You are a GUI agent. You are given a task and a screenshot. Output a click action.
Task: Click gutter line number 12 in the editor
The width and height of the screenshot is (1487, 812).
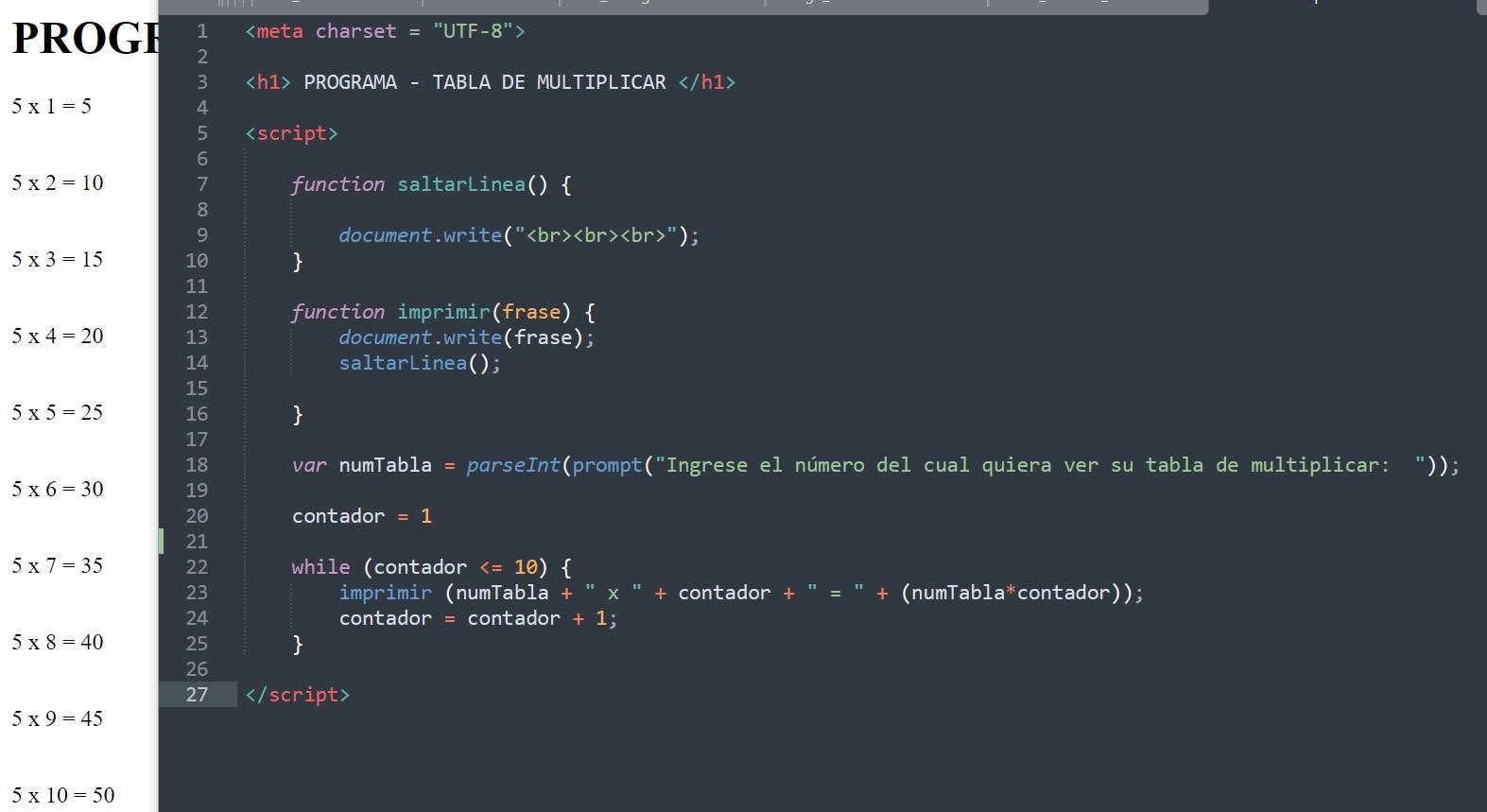click(197, 312)
